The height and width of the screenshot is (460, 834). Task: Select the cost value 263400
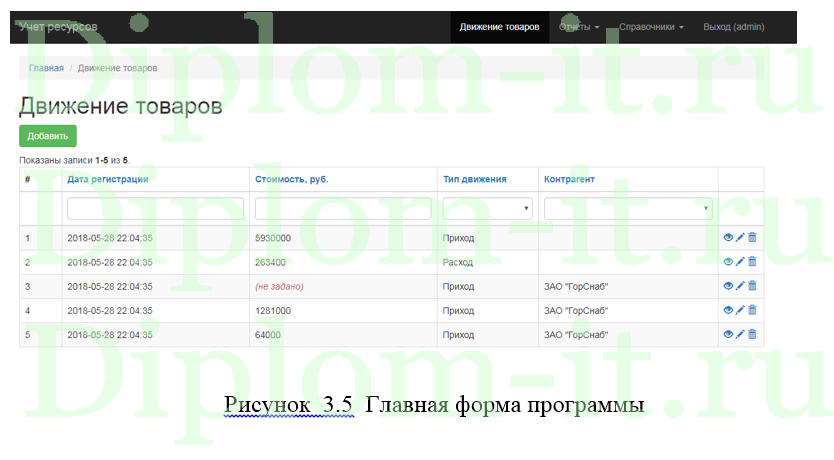coord(270,262)
